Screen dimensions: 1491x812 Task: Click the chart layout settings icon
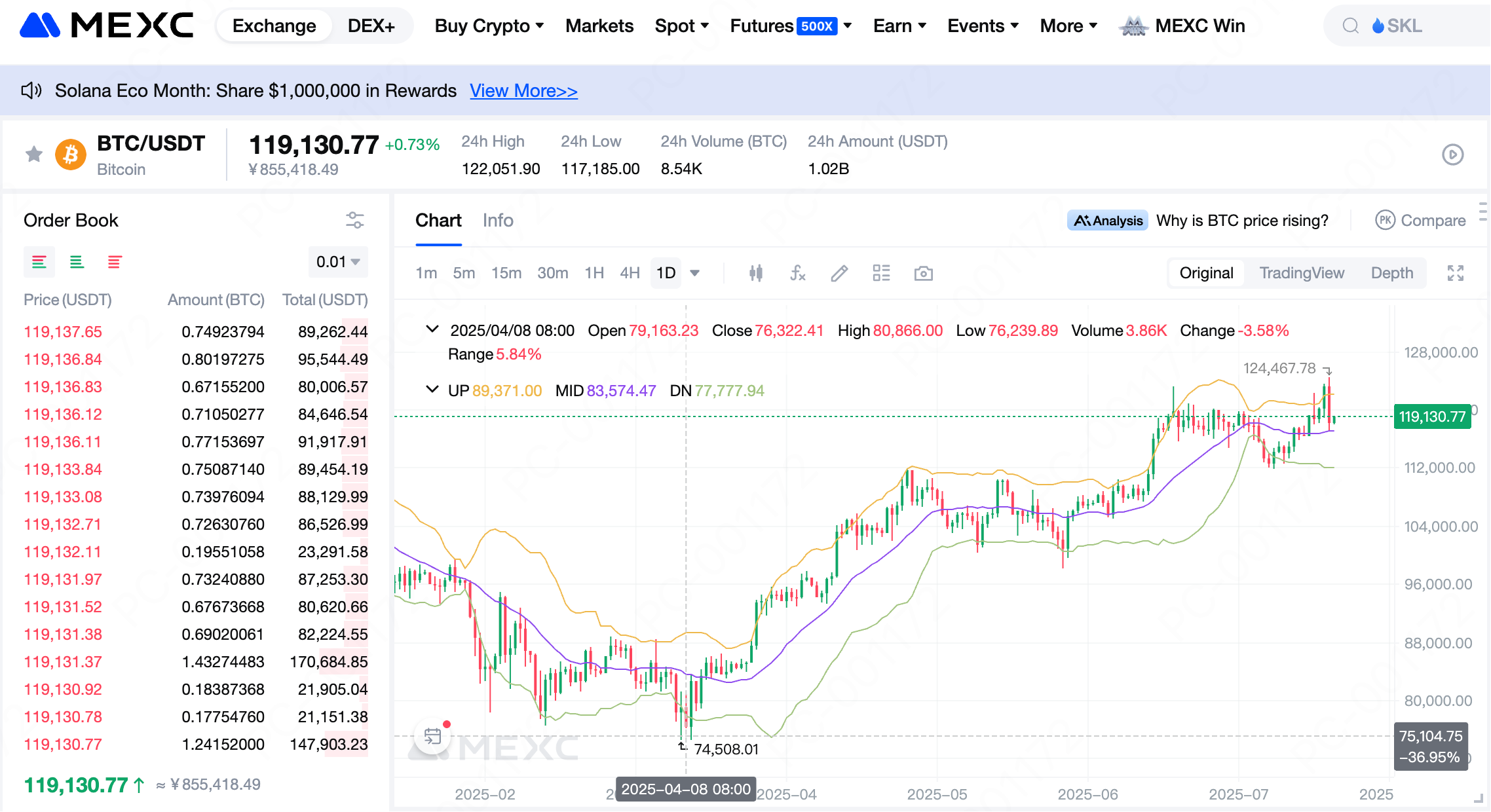(x=881, y=273)
